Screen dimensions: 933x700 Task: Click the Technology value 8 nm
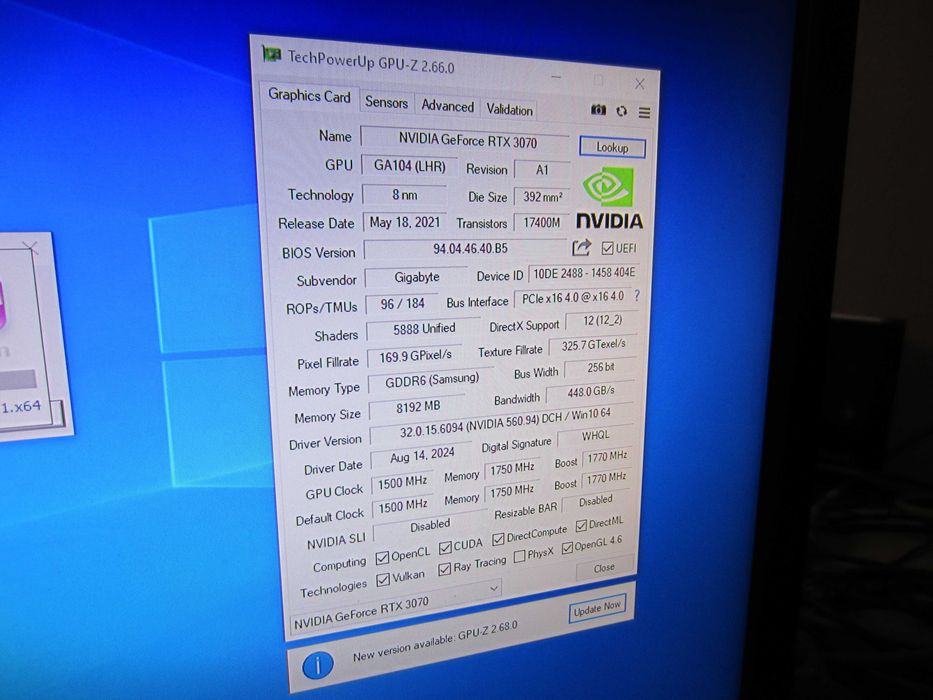click(x=405, y=195)
